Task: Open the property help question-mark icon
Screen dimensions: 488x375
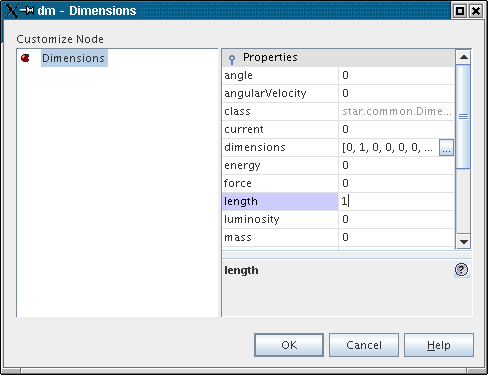Action: (462, 270)
